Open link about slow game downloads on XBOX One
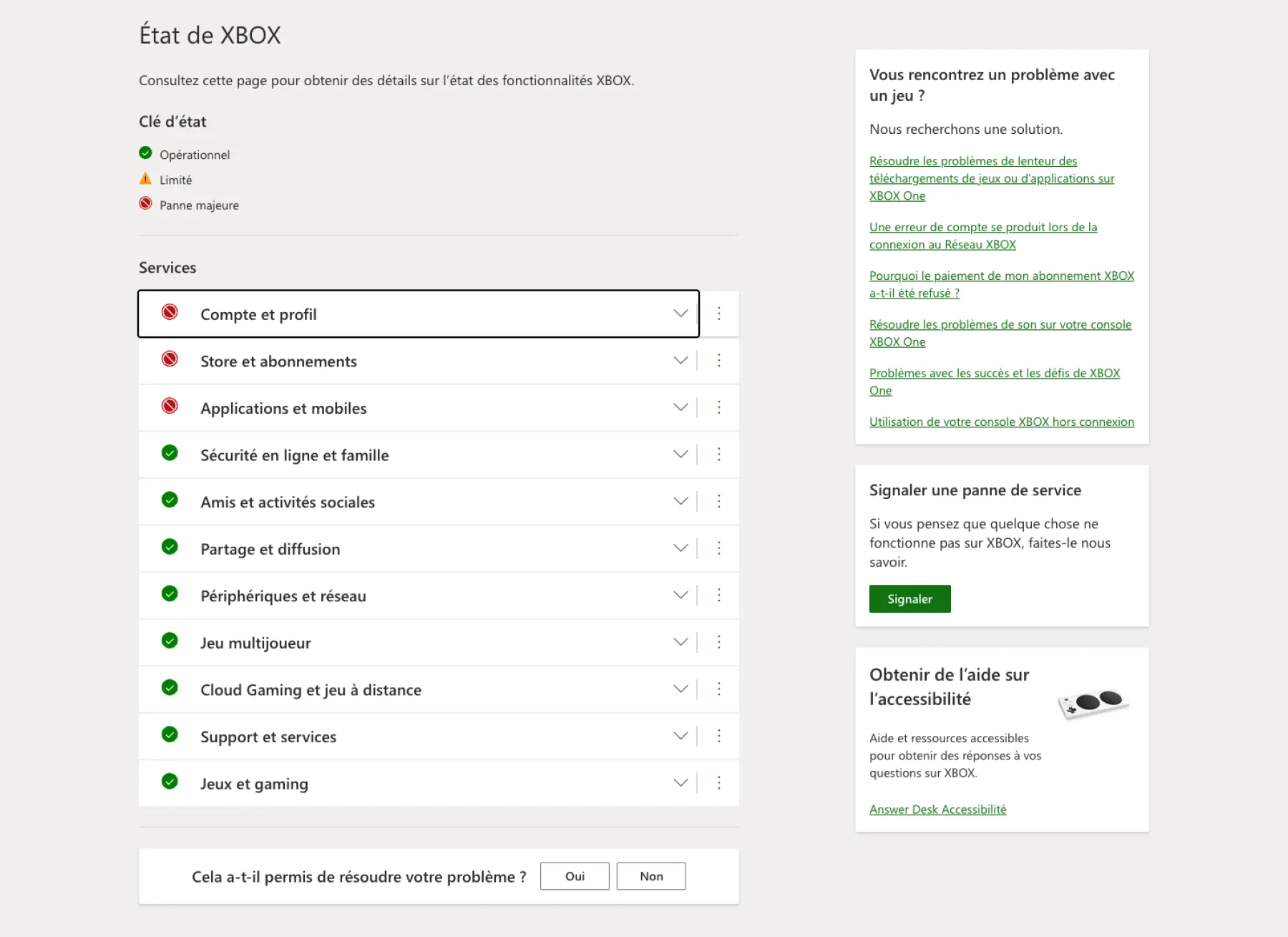1288x937 pixels. tap(992, 178)
